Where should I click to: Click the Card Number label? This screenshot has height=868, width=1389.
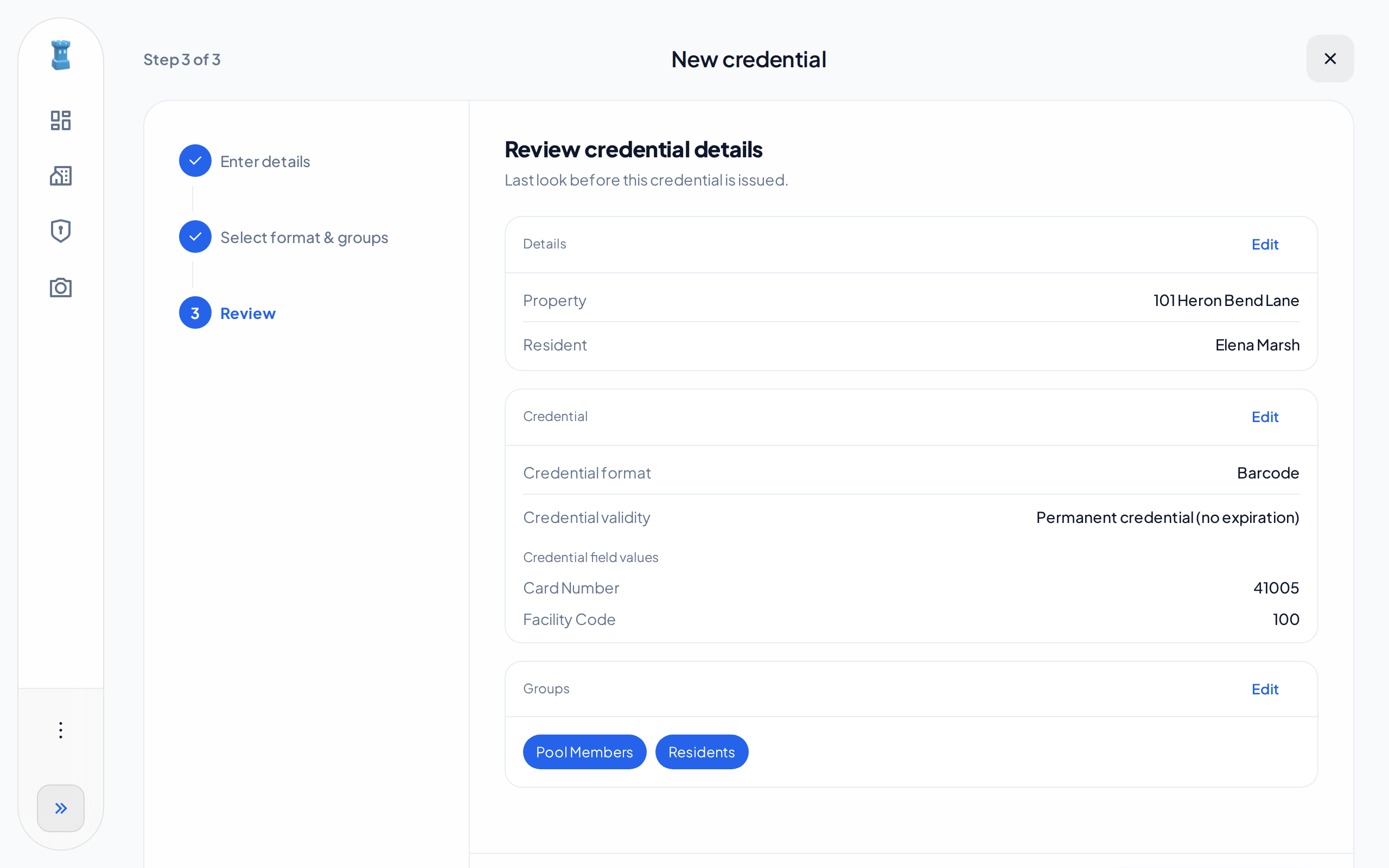click(571, 588)
